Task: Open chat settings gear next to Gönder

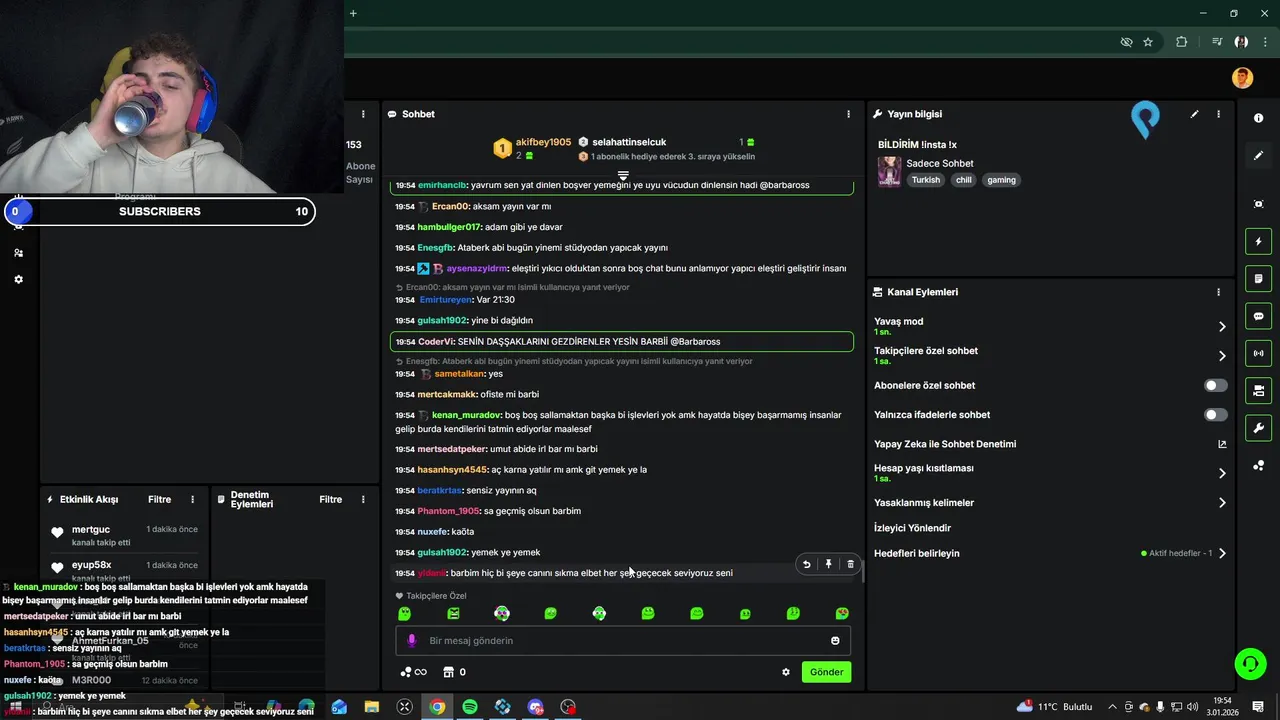Action: (x=785, y=672)
